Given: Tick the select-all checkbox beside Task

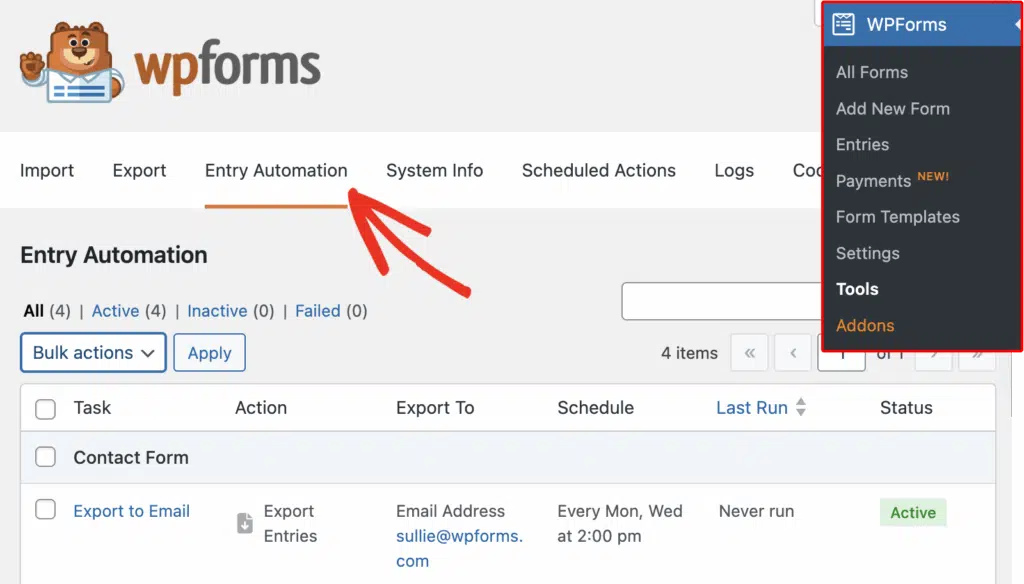Looking at the screenshot, I should [45, 409].
